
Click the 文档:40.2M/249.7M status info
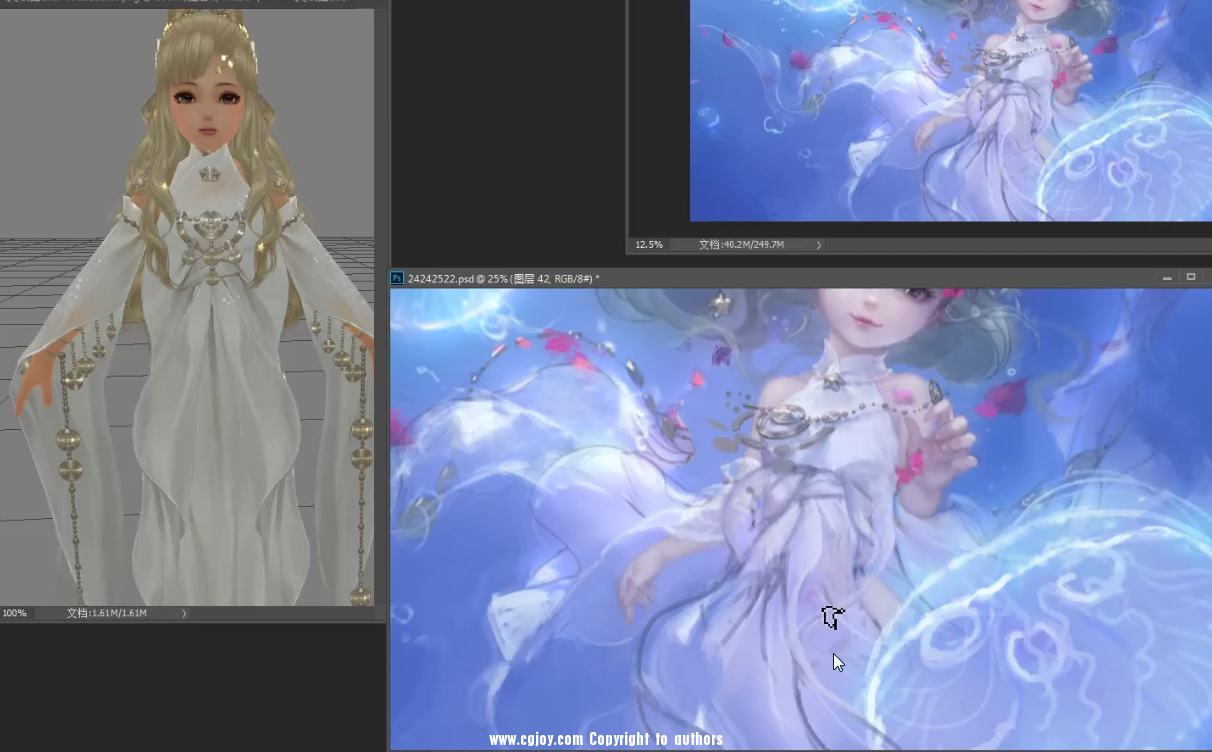[x=741, y=245]
